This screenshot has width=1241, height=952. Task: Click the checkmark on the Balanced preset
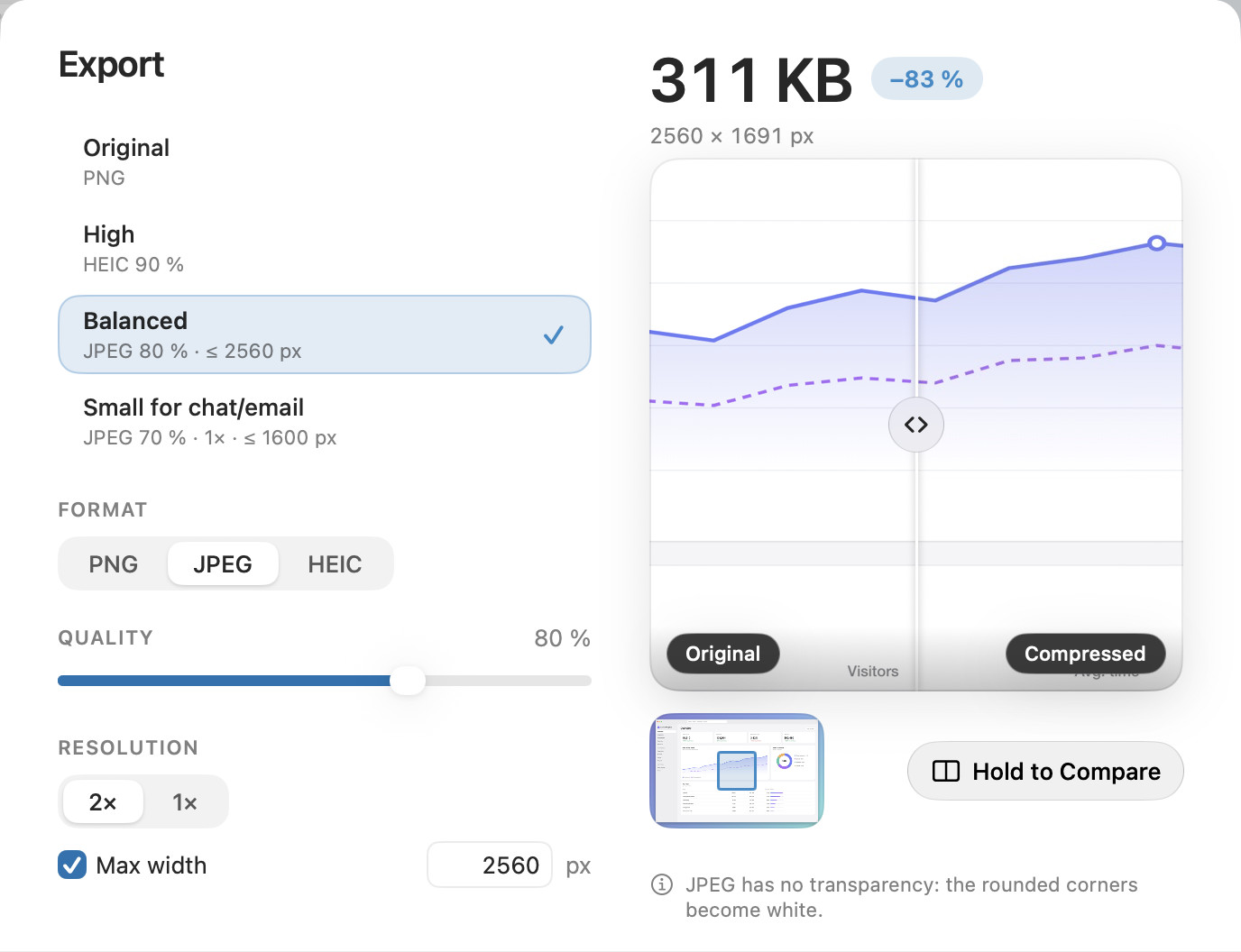pyautogui.click(x=554, y=335)
